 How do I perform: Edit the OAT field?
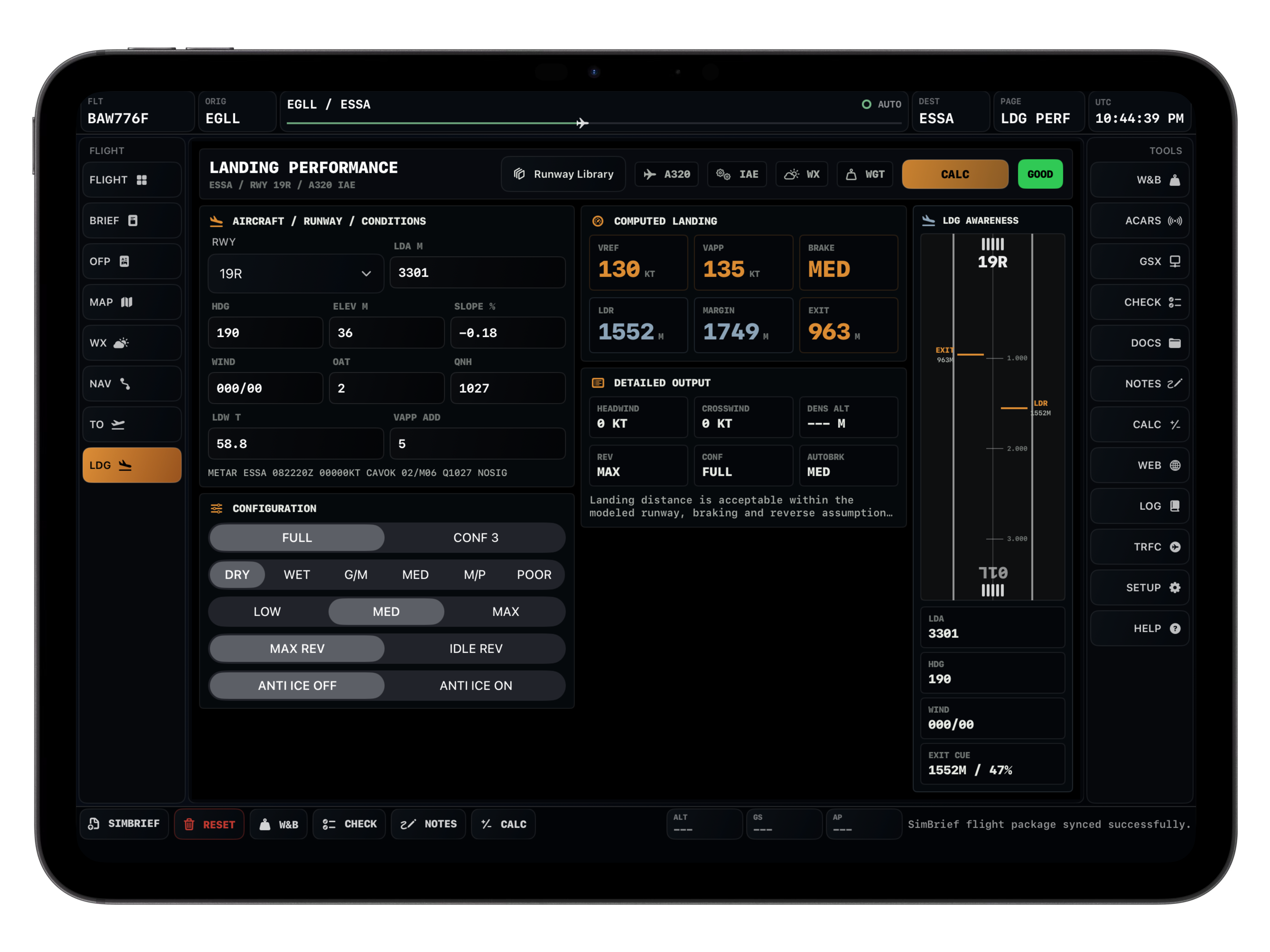pyautogui.click(x=386, y=388)
